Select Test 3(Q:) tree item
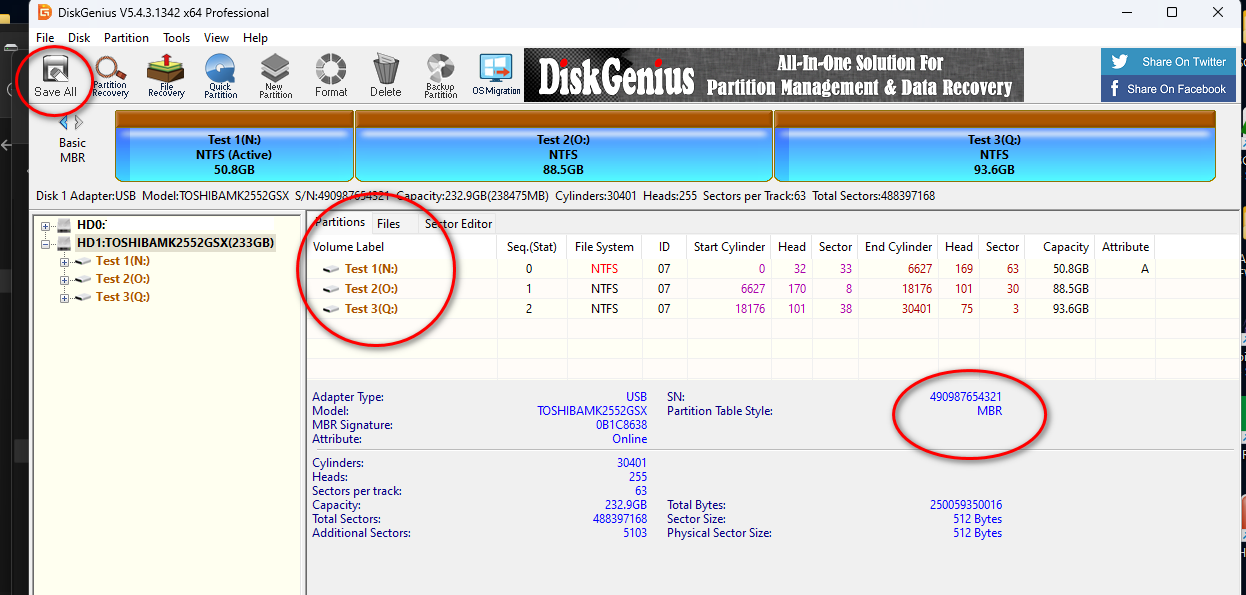 click(123, 297)
